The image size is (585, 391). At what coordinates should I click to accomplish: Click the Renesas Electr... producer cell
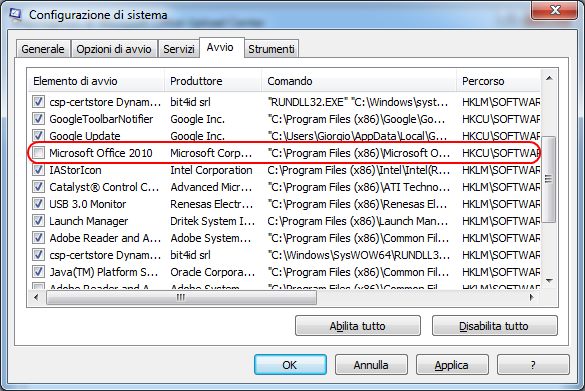212,204
